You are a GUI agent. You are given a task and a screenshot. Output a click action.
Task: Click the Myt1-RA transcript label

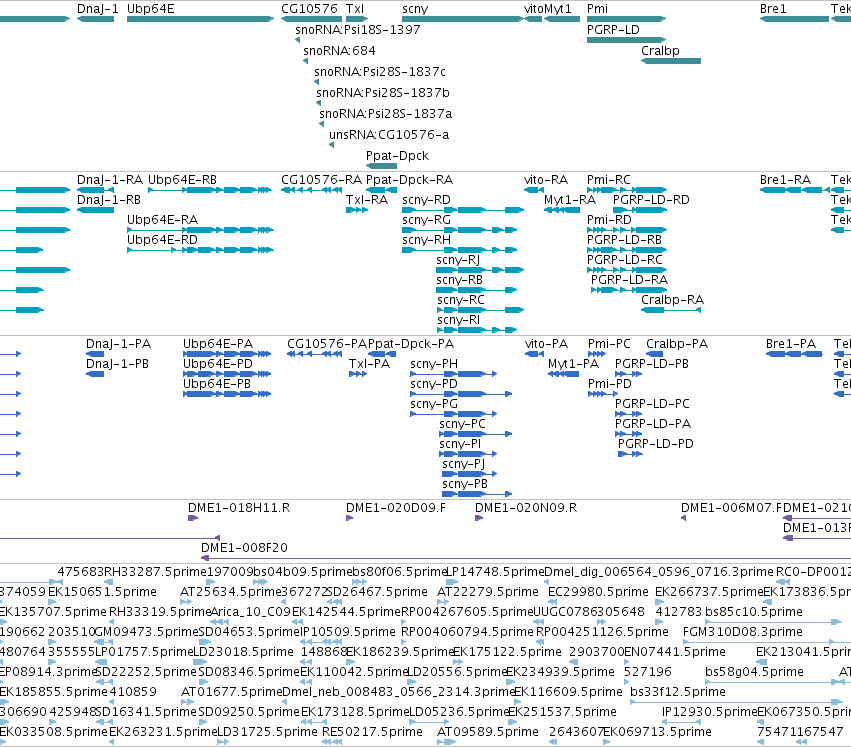[570, 200]
